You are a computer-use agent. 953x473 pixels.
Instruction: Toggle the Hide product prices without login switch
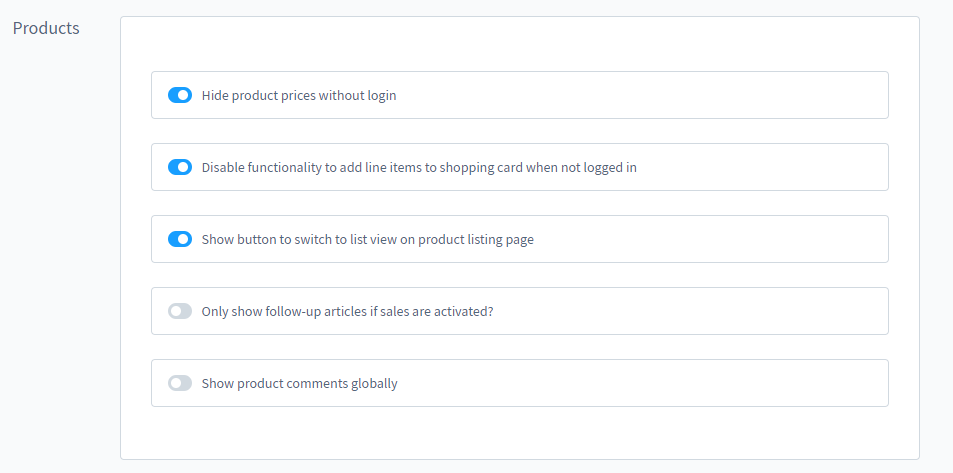[x=180, y=95]
